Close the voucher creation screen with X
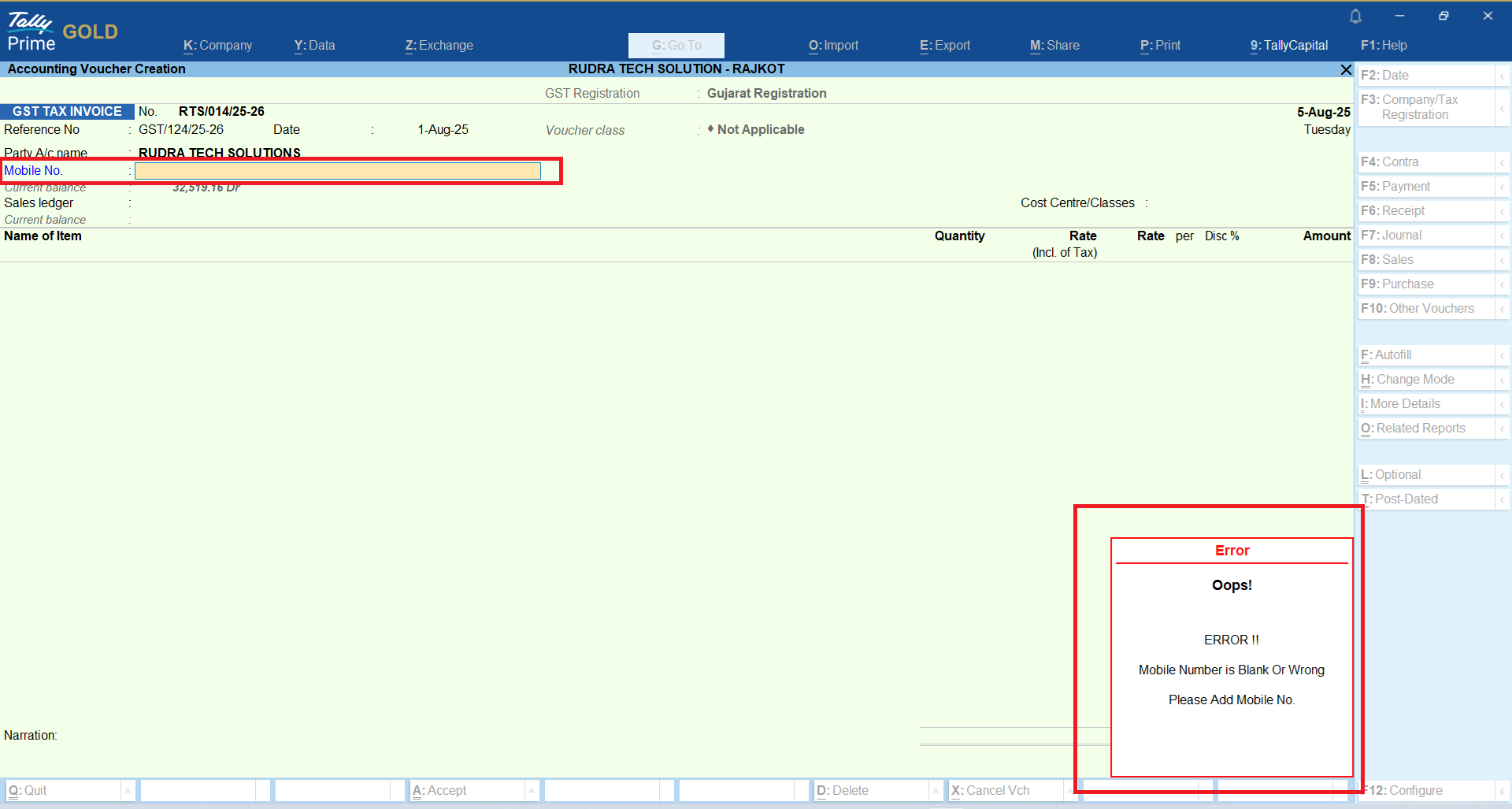The height and width of the screenshot is (809, 1512). coord(1346,70)
